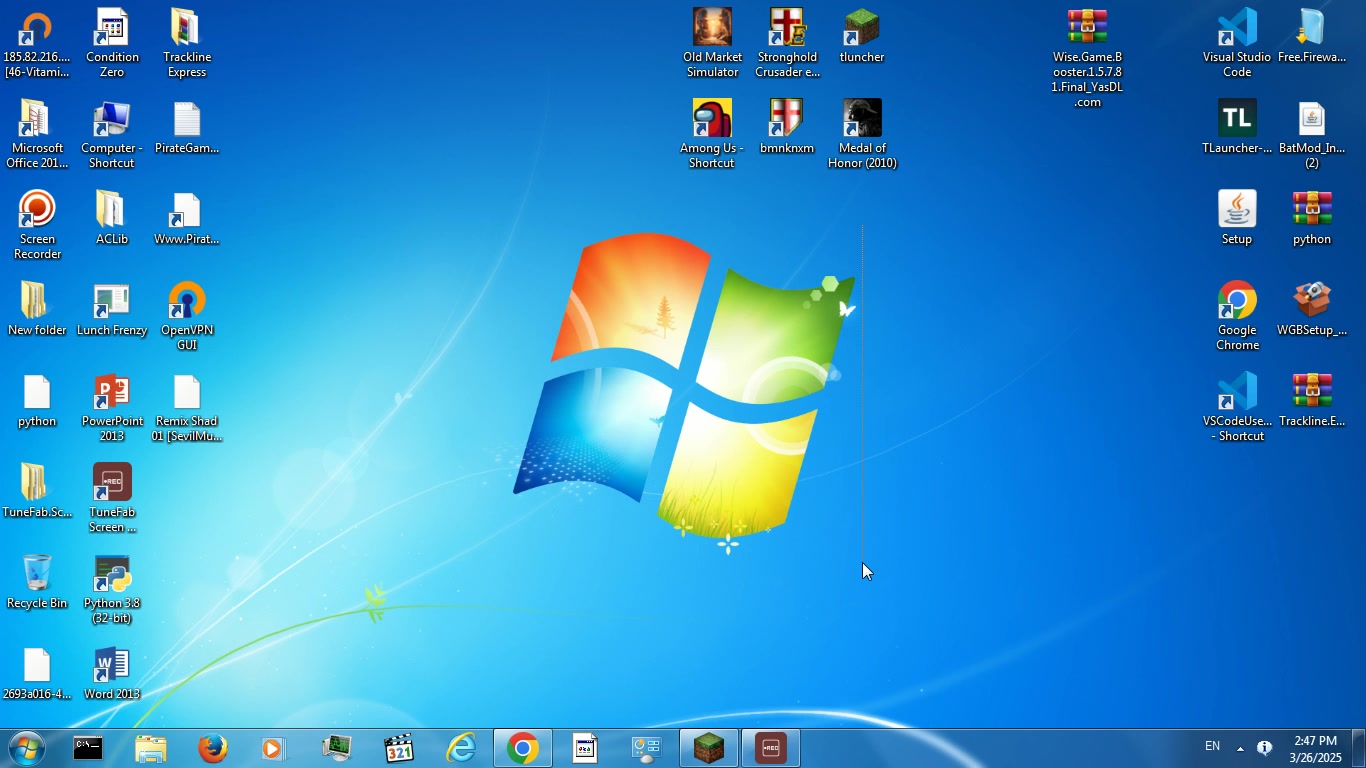Select the python text file on desktop
Image resolution: width=1366 pixels, height=768 pixels.
(37, 401)
